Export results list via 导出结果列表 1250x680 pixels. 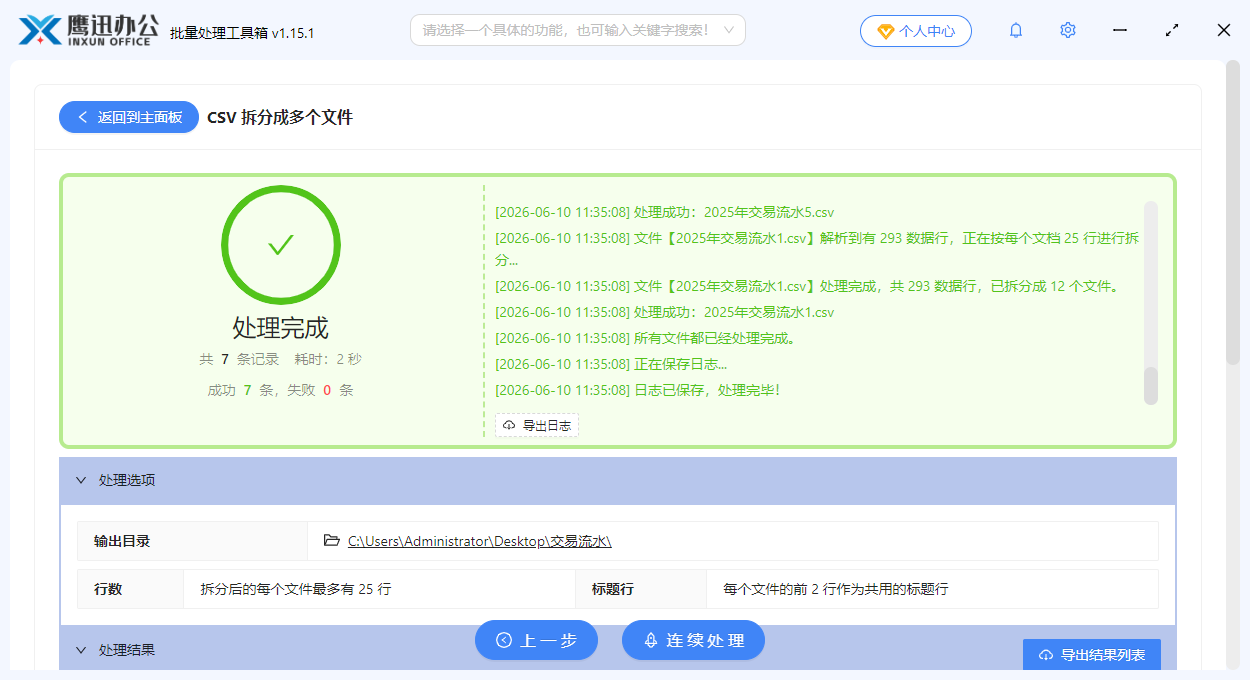click(x=1092, y=655)
